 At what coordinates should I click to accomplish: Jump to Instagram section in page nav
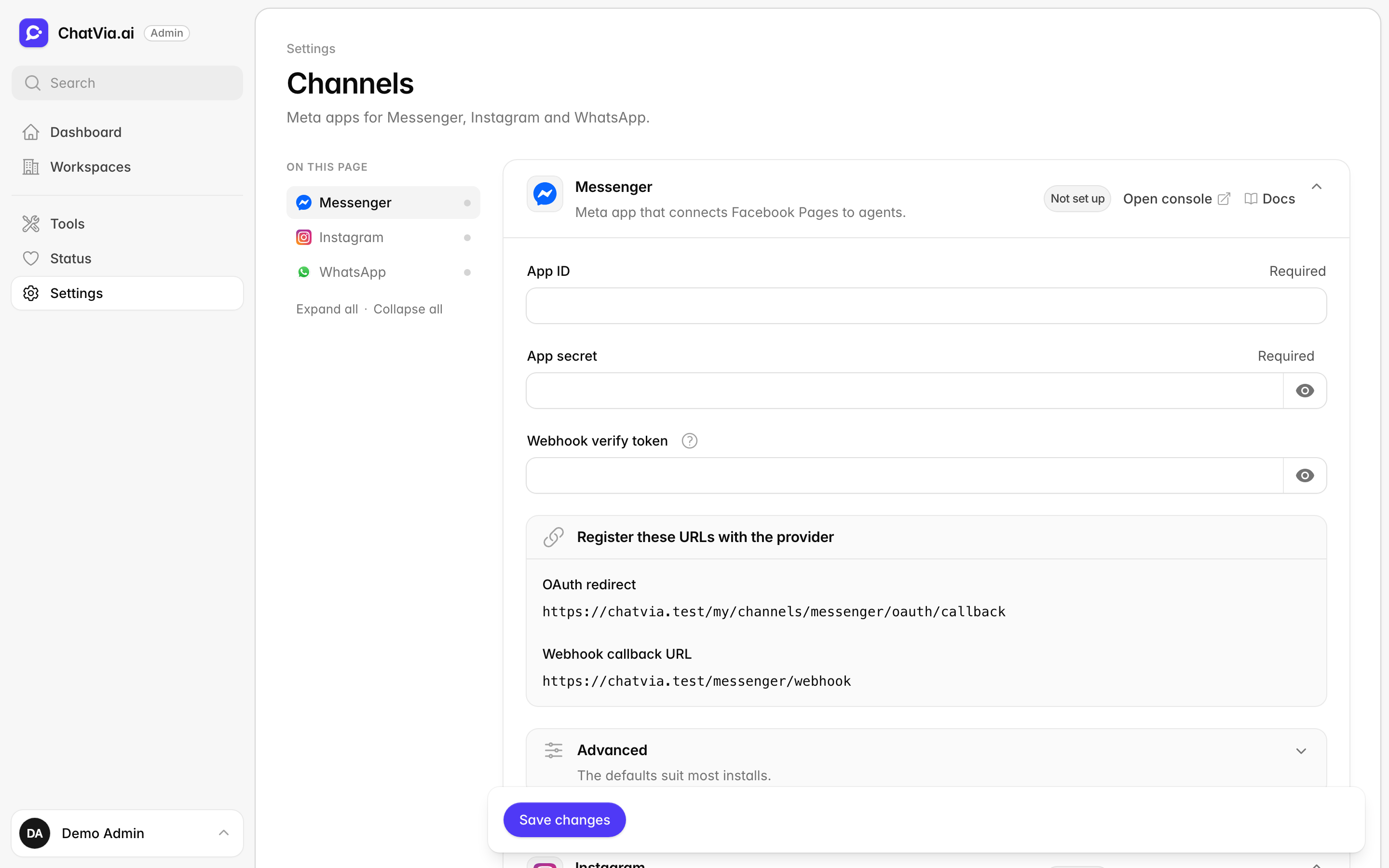(x=383, y=238)
